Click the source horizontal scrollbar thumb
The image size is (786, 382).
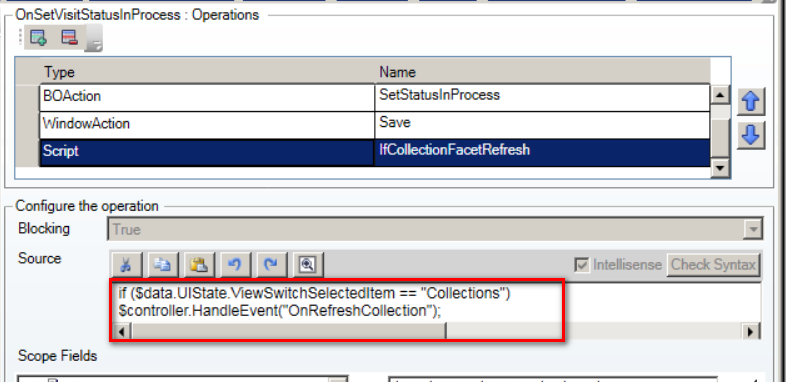pyautogui.click(x=288, y=331)
